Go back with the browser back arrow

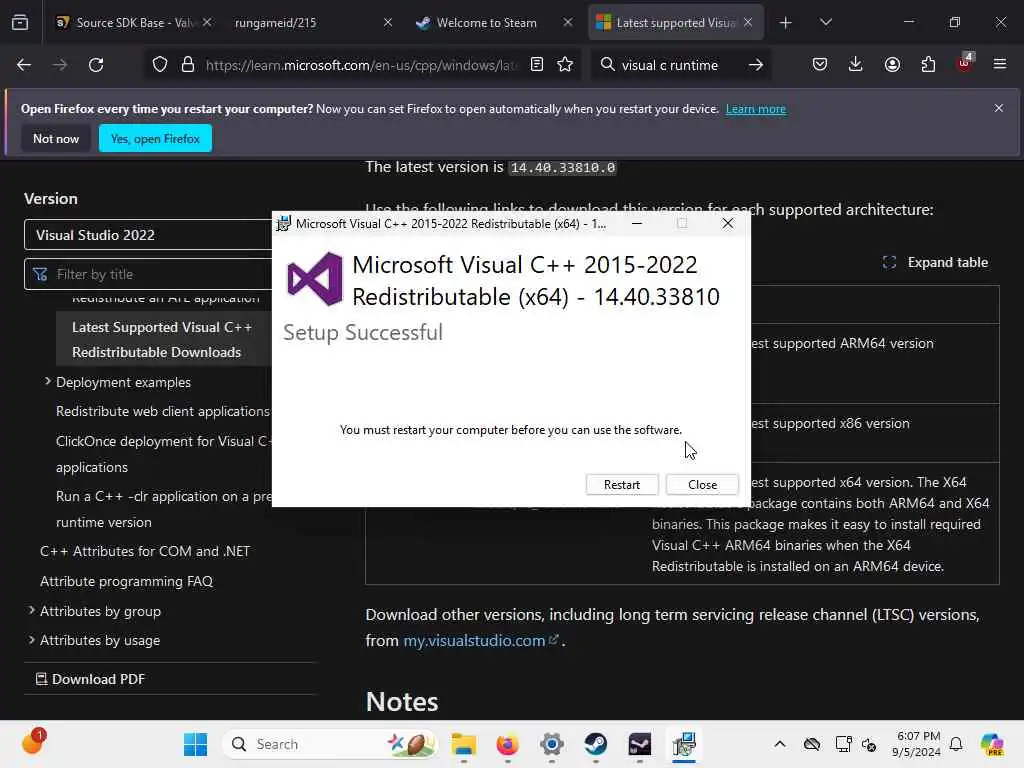tap(24, 65)
